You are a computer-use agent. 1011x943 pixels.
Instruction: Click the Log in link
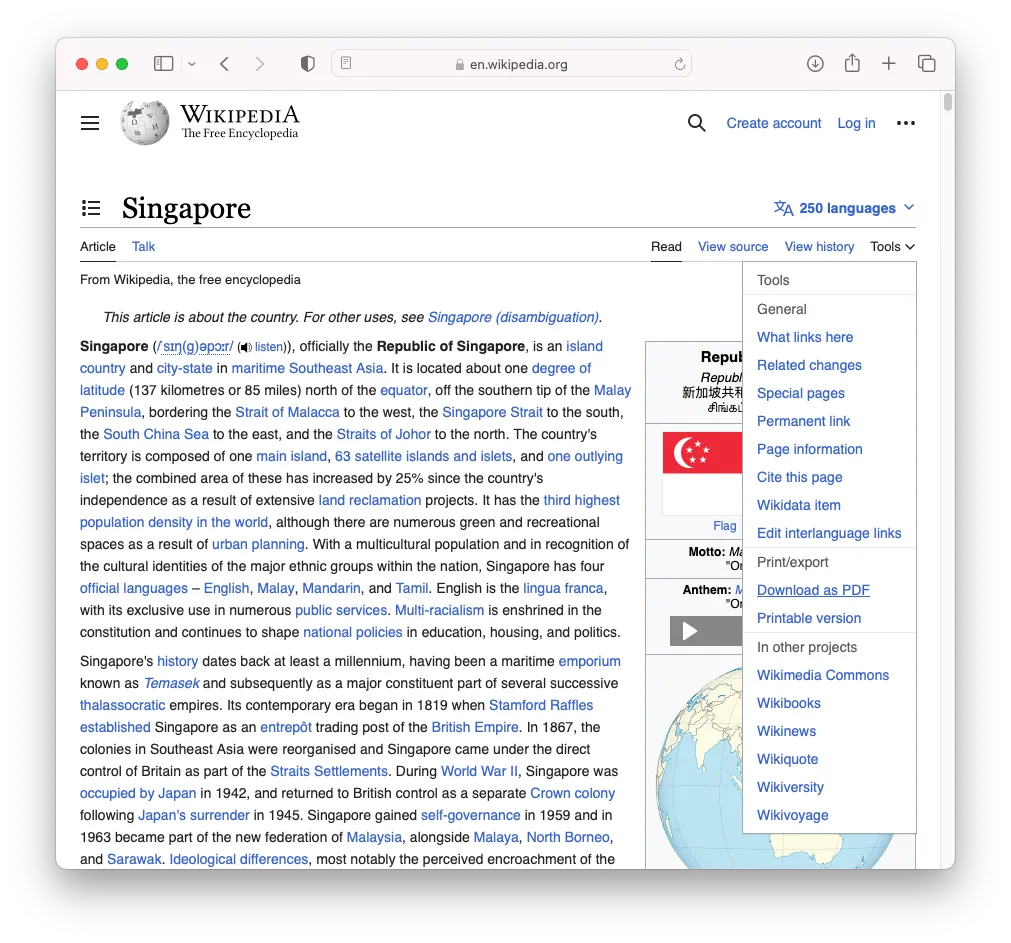pos(856,123)
